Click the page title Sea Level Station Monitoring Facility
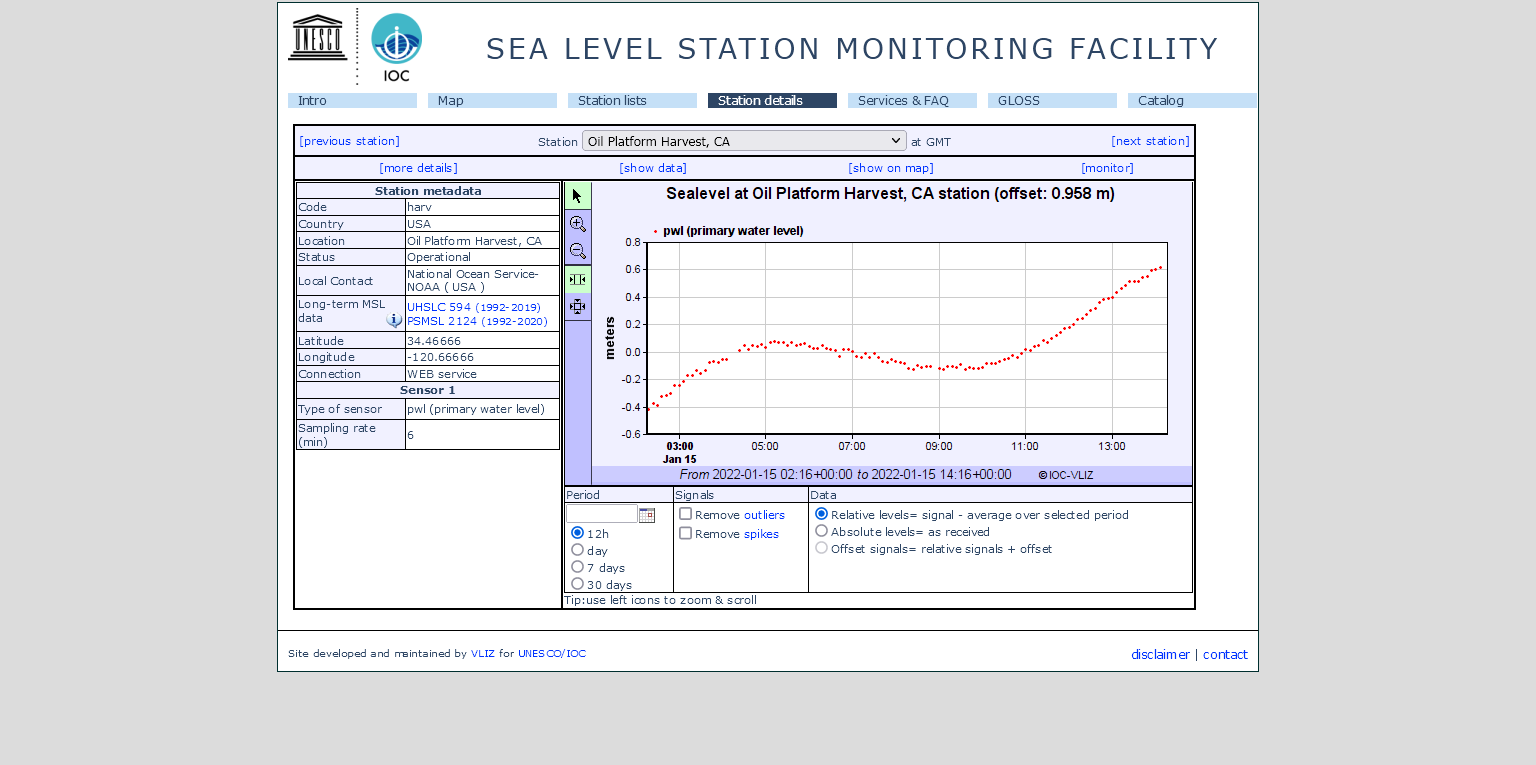Screen dimensions: 1536x765 coord(852,49)
